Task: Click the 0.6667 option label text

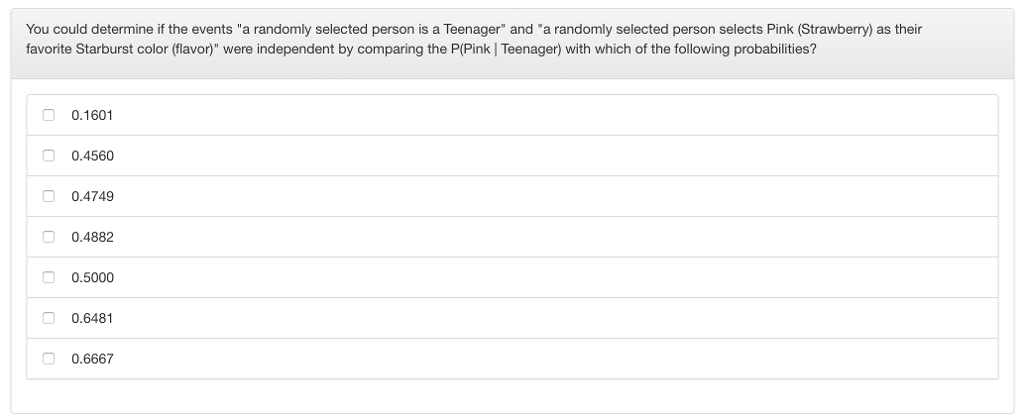Action: click(x=92, y=358)
